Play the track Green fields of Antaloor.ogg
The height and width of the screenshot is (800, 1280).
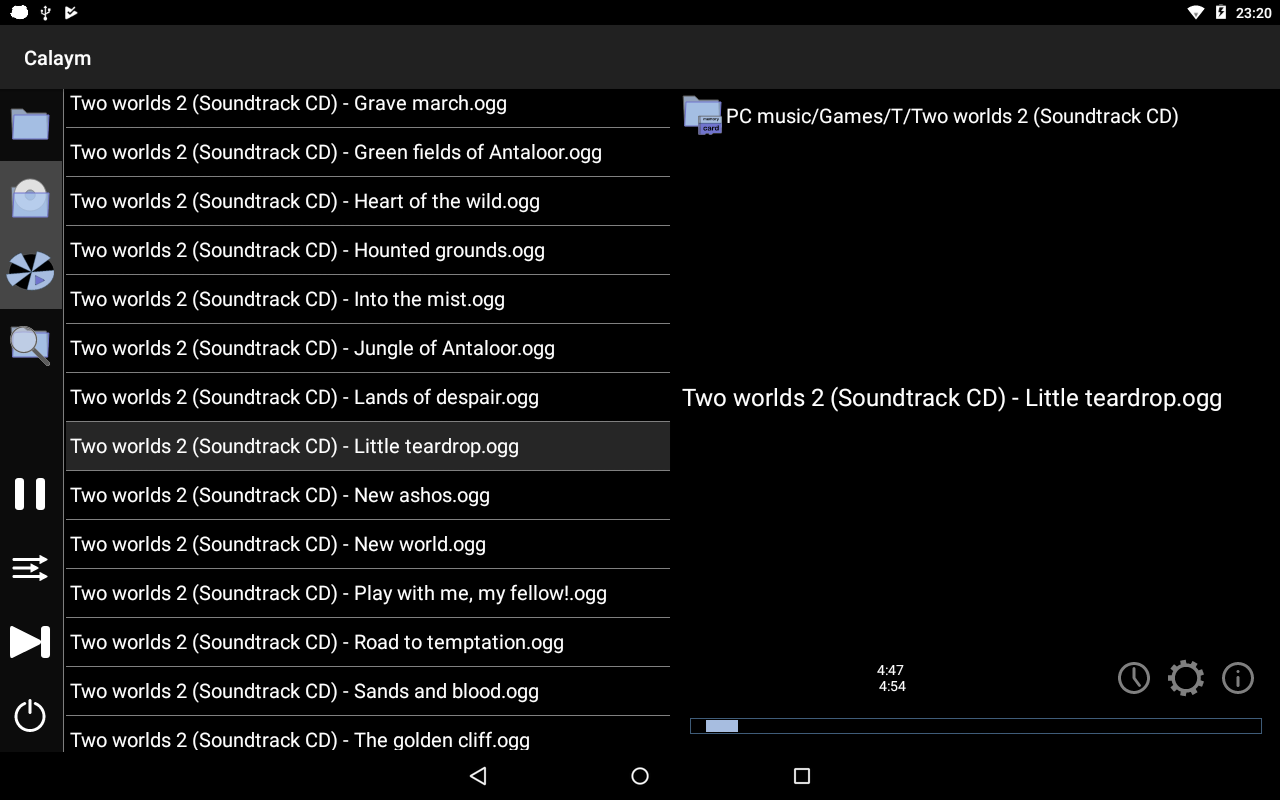click(368, 152)
